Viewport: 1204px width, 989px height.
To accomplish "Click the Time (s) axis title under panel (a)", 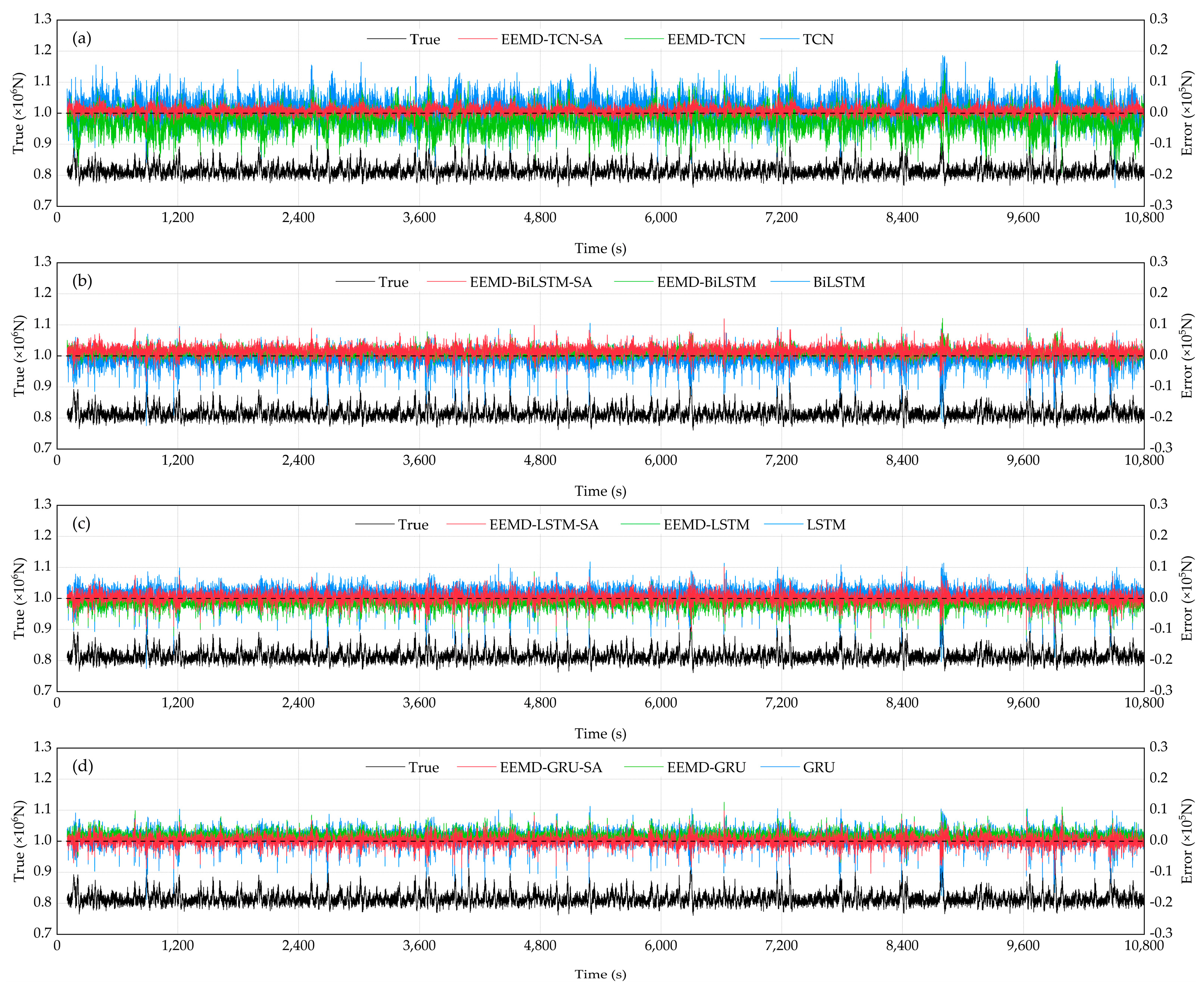I will 600,249.
